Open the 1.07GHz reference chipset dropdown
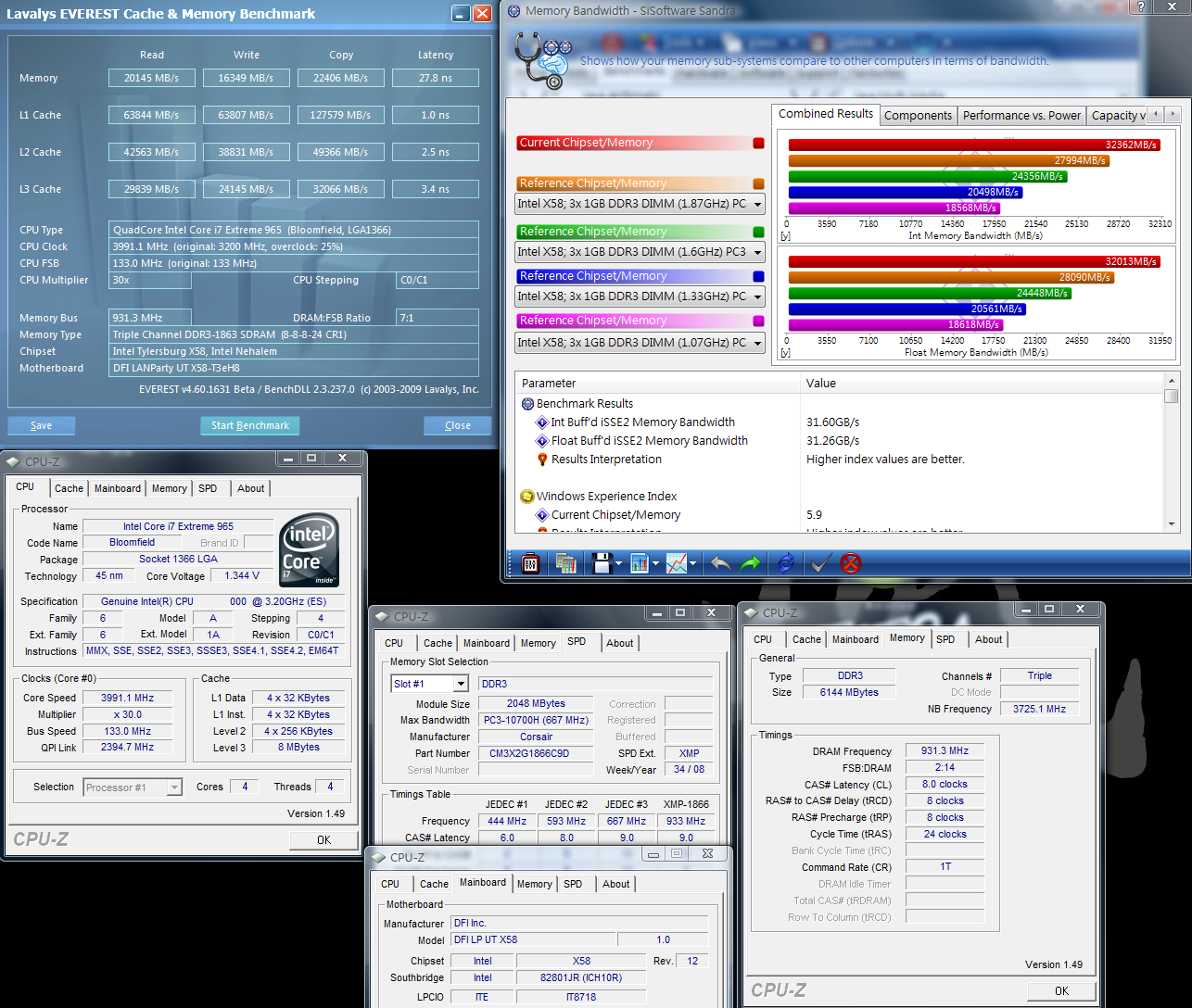 [757, 343]
